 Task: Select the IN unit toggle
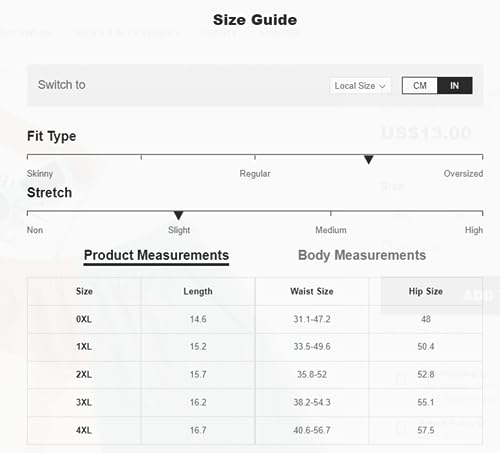pos(455,86)
